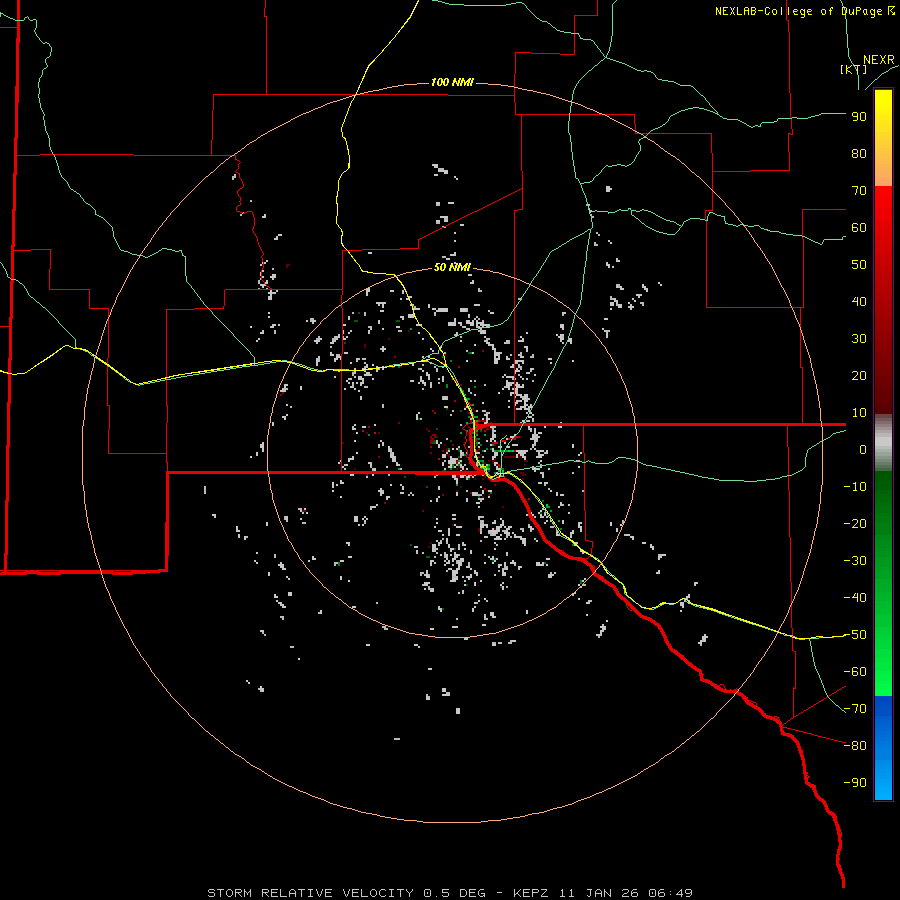Click the 30 value on velocity scale
The width and height of the screenshot is (900, 900).
tap(859, 339)
